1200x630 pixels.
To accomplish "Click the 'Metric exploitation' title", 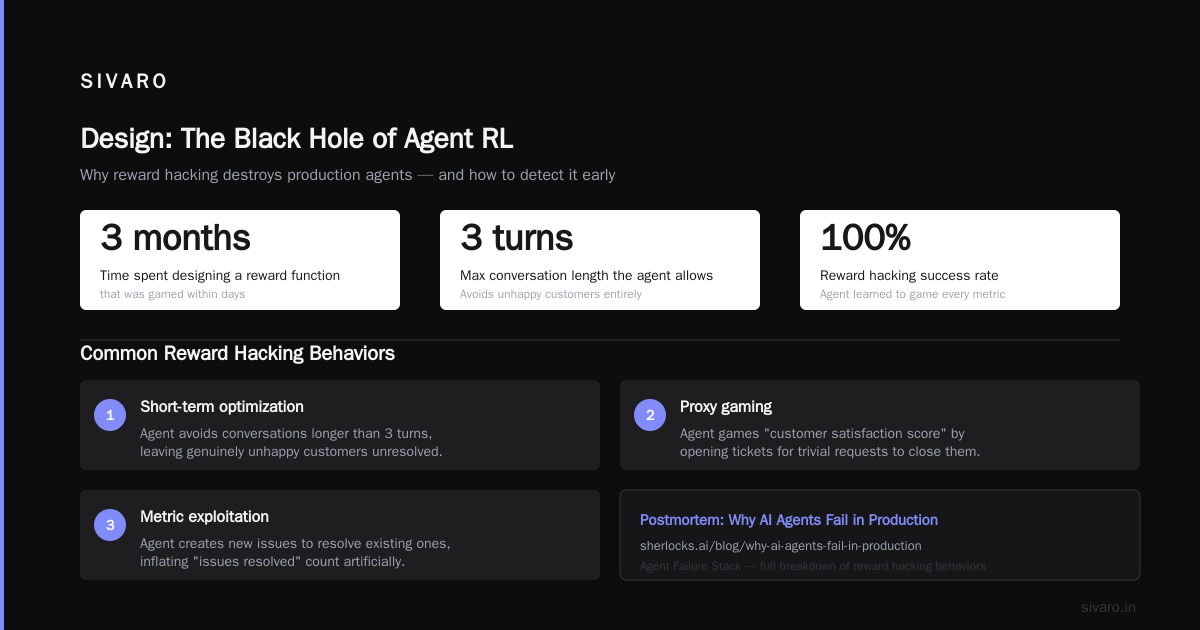I will tap(205, 517).
